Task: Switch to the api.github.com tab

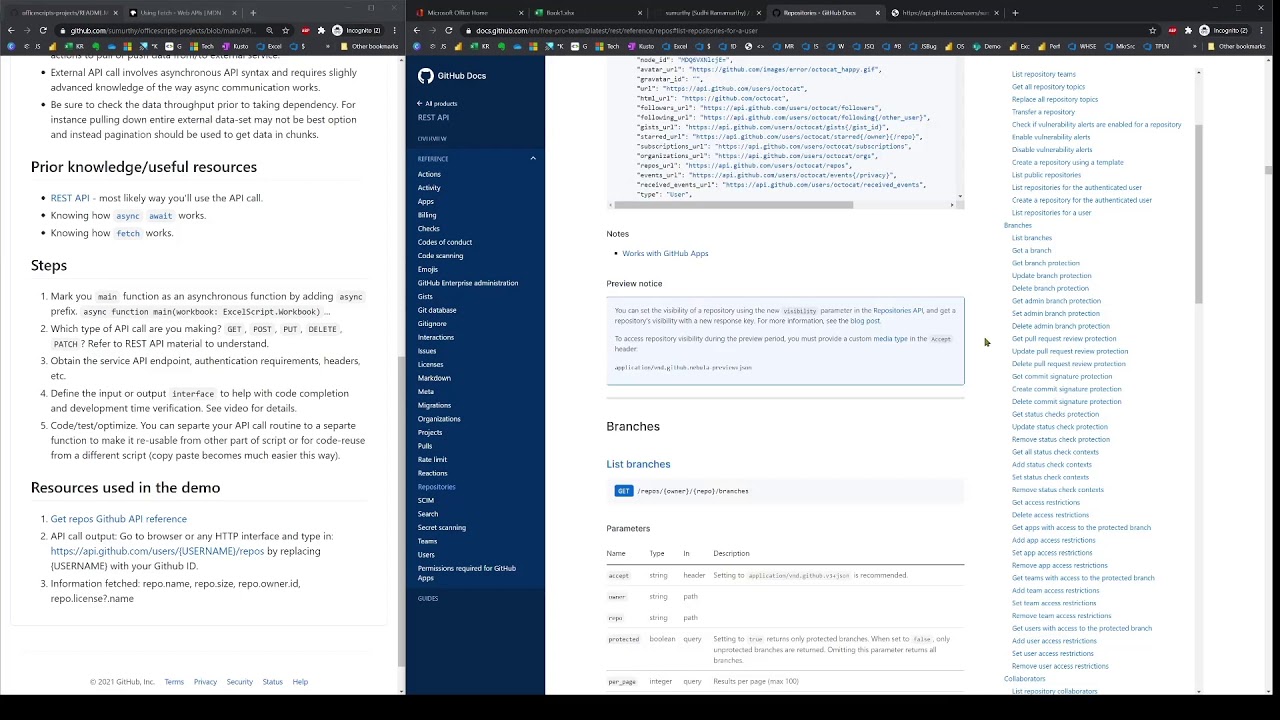Action: pyautogui.click(x=945, y=13)
